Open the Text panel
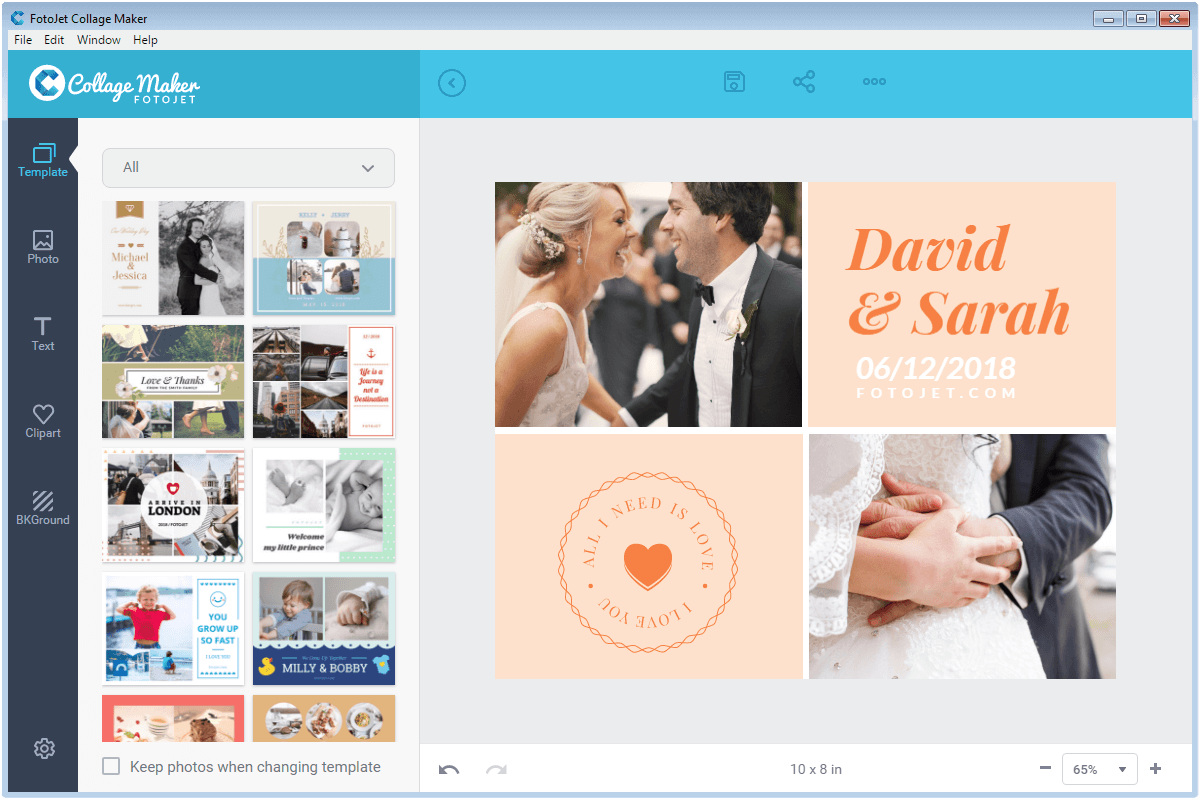The image size is (1200, 800). (x=42, y=332)
